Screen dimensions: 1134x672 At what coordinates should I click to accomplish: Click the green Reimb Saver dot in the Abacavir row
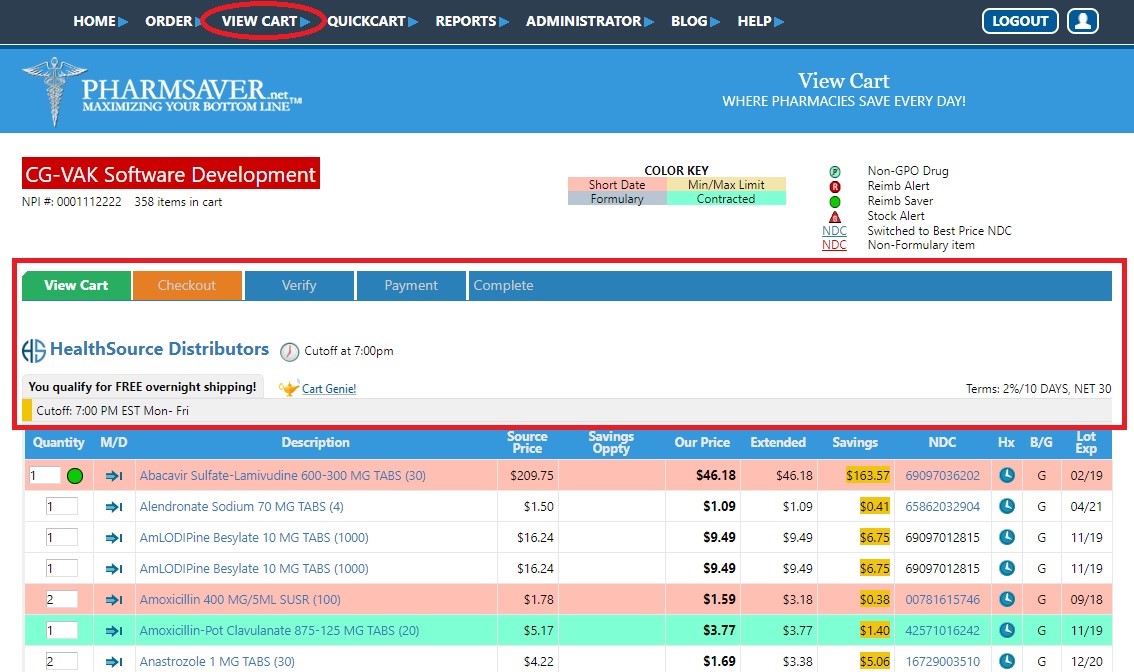tap(74, 476)
